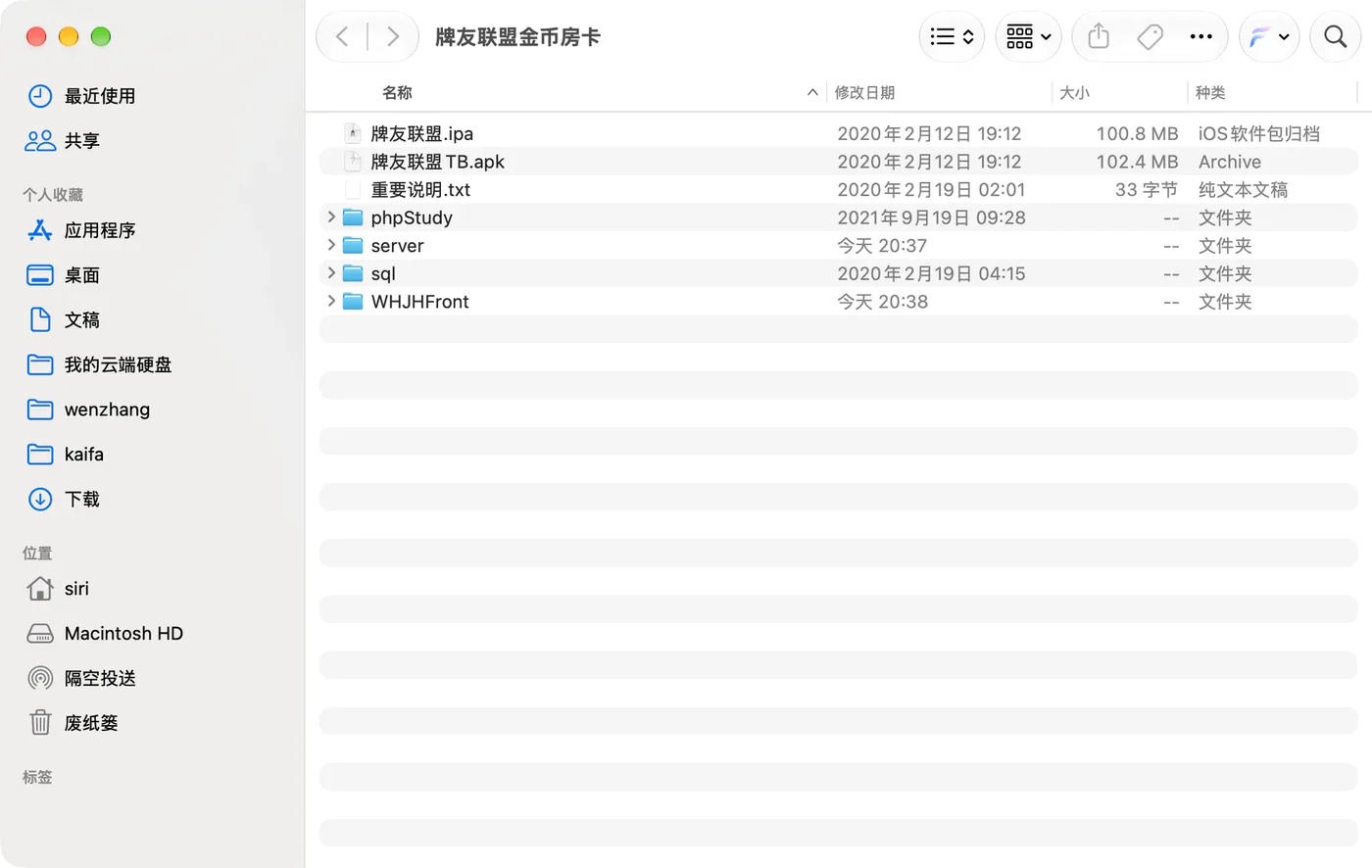Select the file 牌友联盟TB.apk

pyautogui.click(x=839, y=162)
